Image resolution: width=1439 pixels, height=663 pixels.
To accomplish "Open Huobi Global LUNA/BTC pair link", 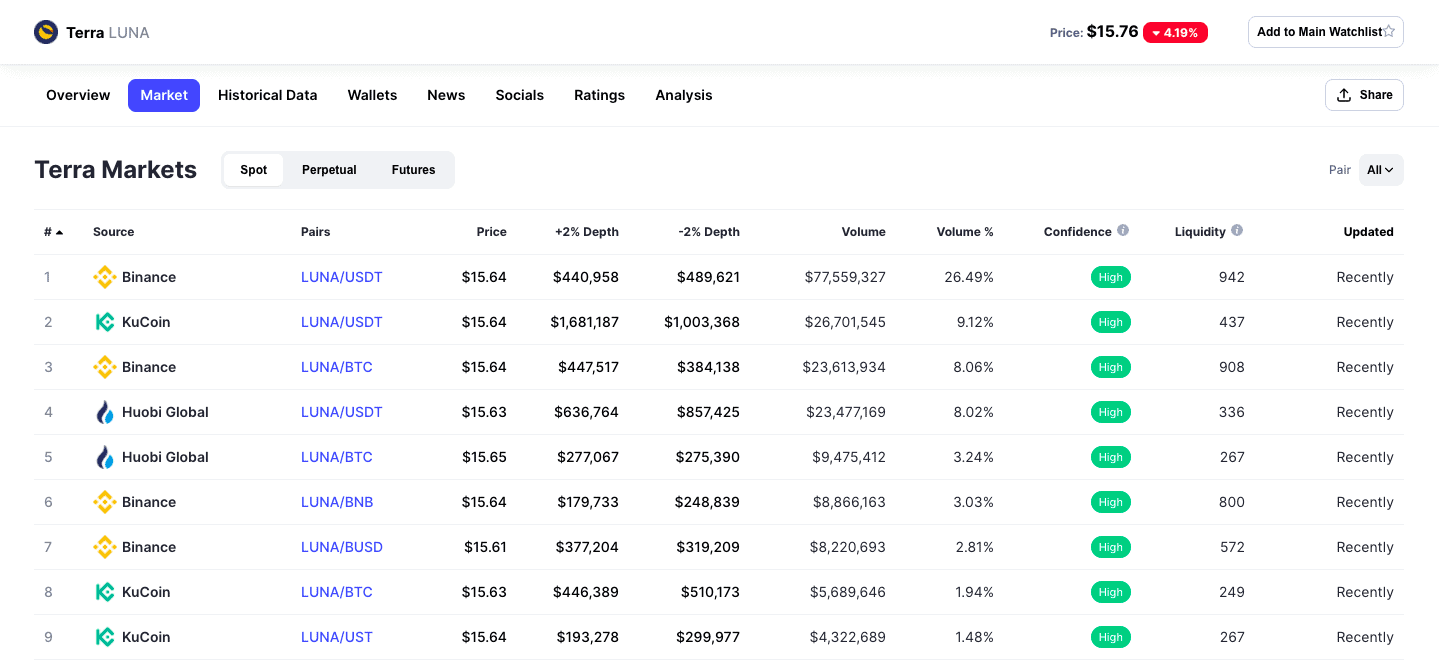I will click(x=337, y=457).
